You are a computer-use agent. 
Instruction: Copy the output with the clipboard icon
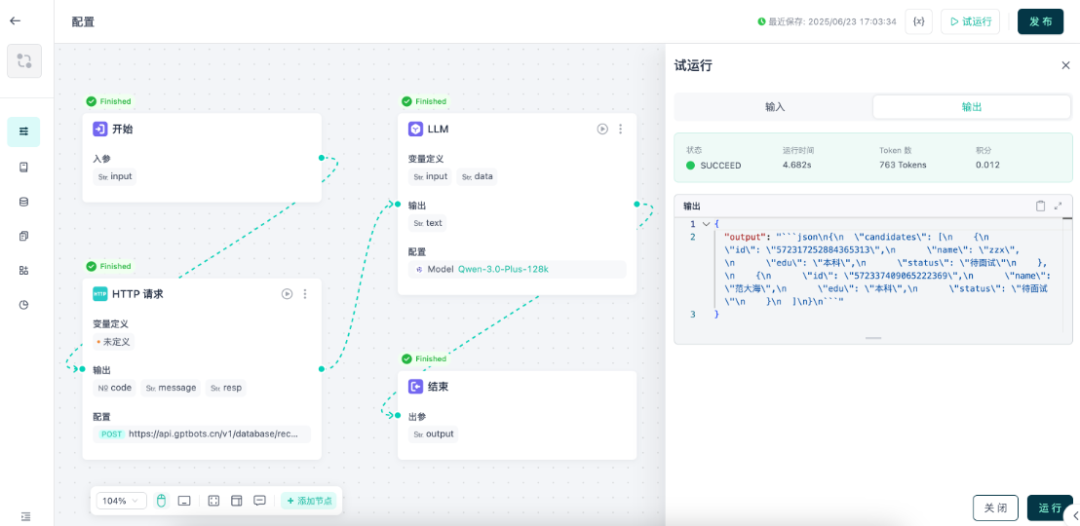[1041, 206]
